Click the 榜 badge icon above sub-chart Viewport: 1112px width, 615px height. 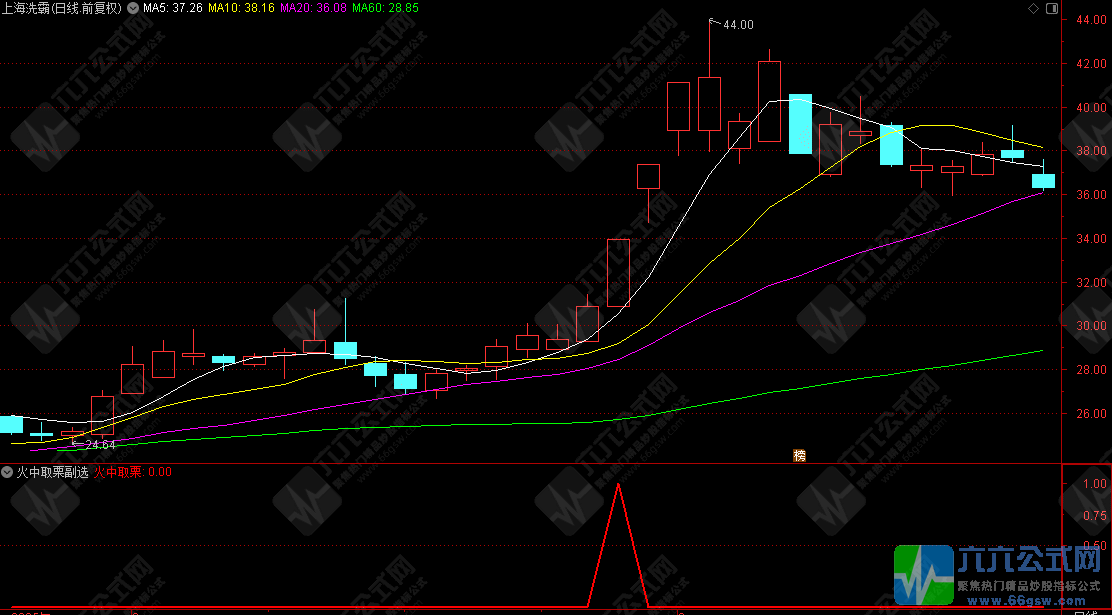(x=799, y=456)
